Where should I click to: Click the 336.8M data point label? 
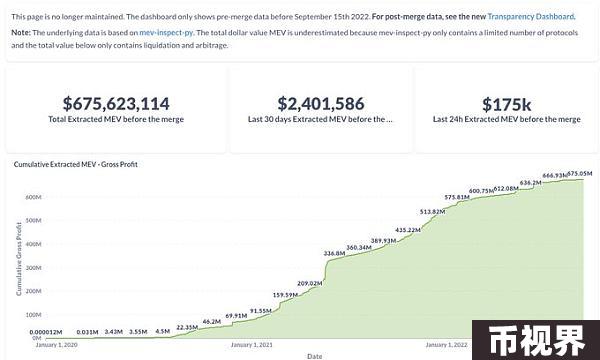tap(334, 253)
